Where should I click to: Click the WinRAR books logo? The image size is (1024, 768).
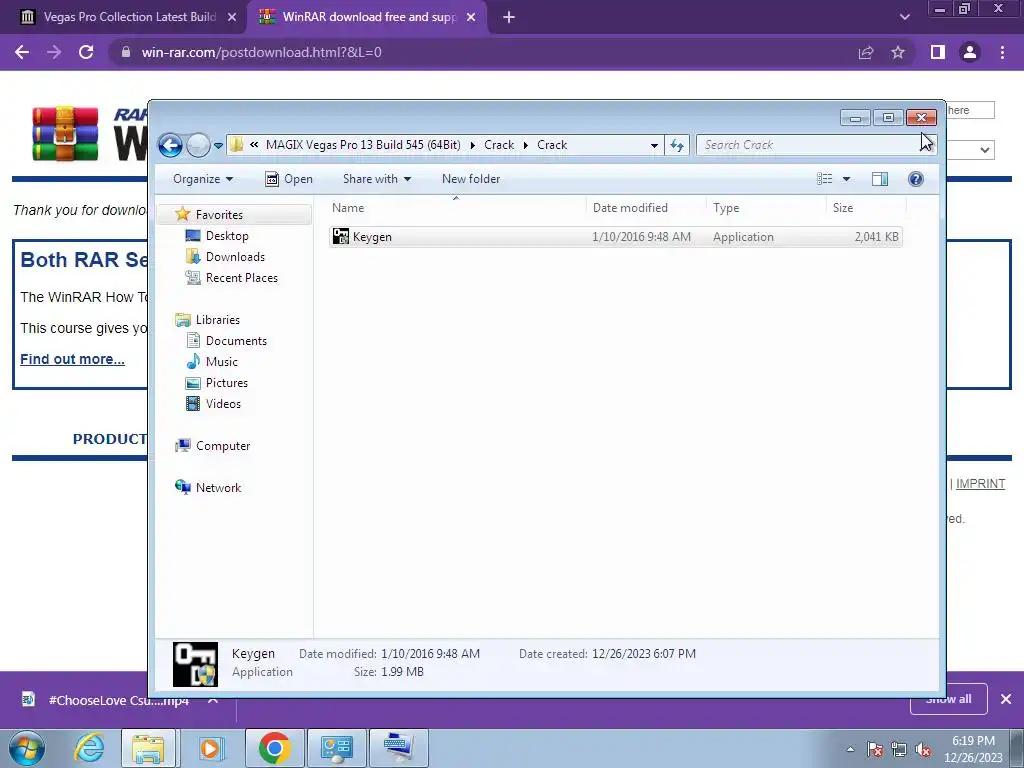click(x=65, y=134)
